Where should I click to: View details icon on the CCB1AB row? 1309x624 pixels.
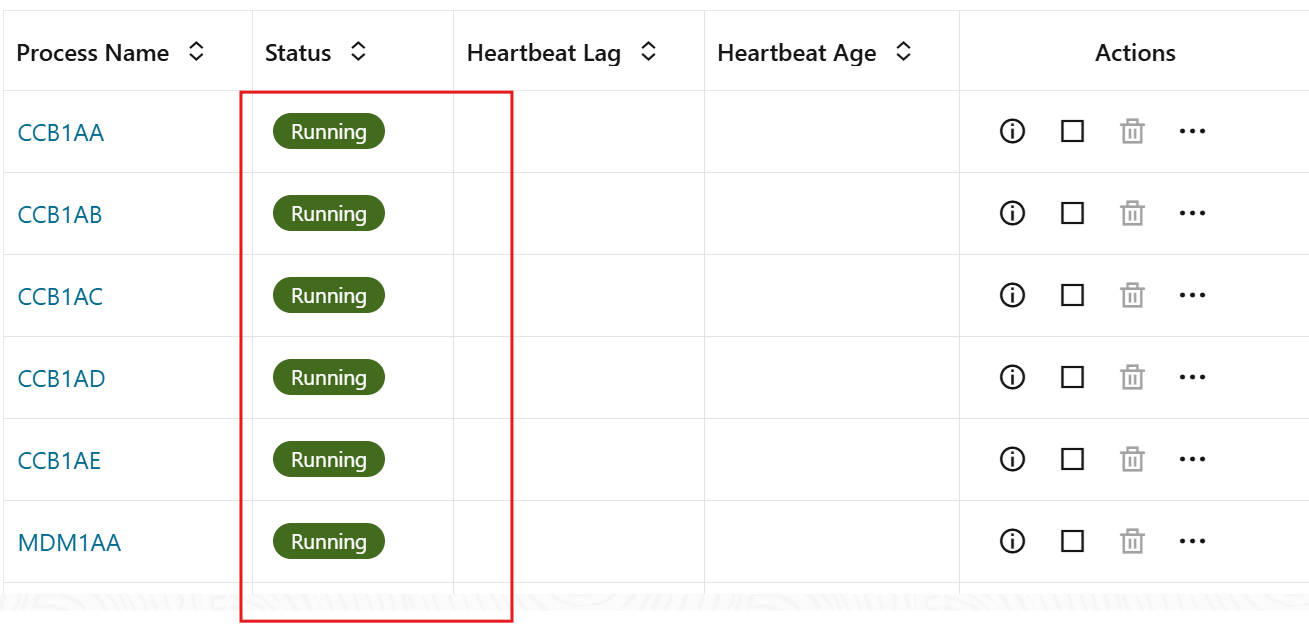tap(1011, 213)
